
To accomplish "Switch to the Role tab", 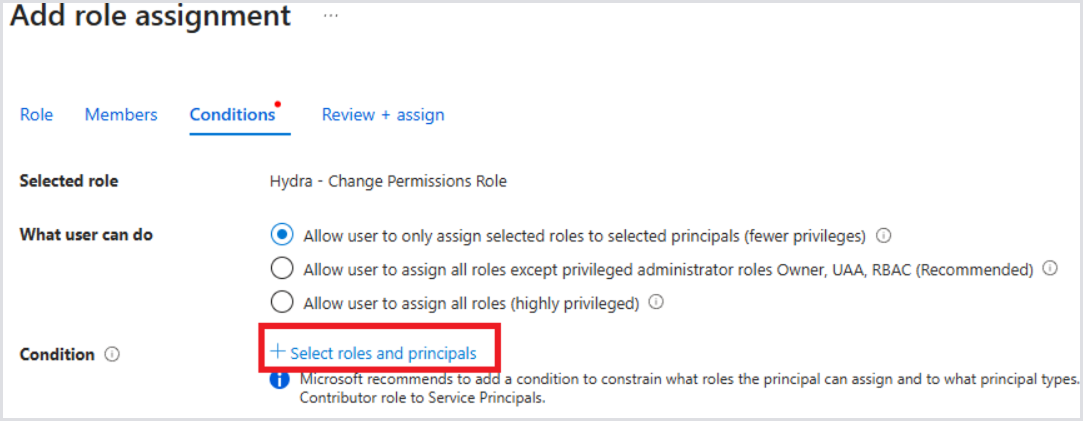I will 36,115.
